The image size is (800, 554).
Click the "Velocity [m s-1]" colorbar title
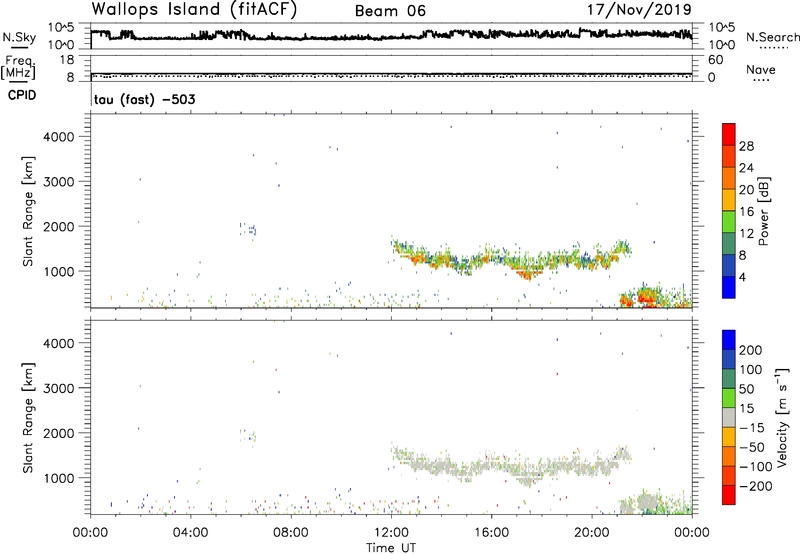pos(782,418)
